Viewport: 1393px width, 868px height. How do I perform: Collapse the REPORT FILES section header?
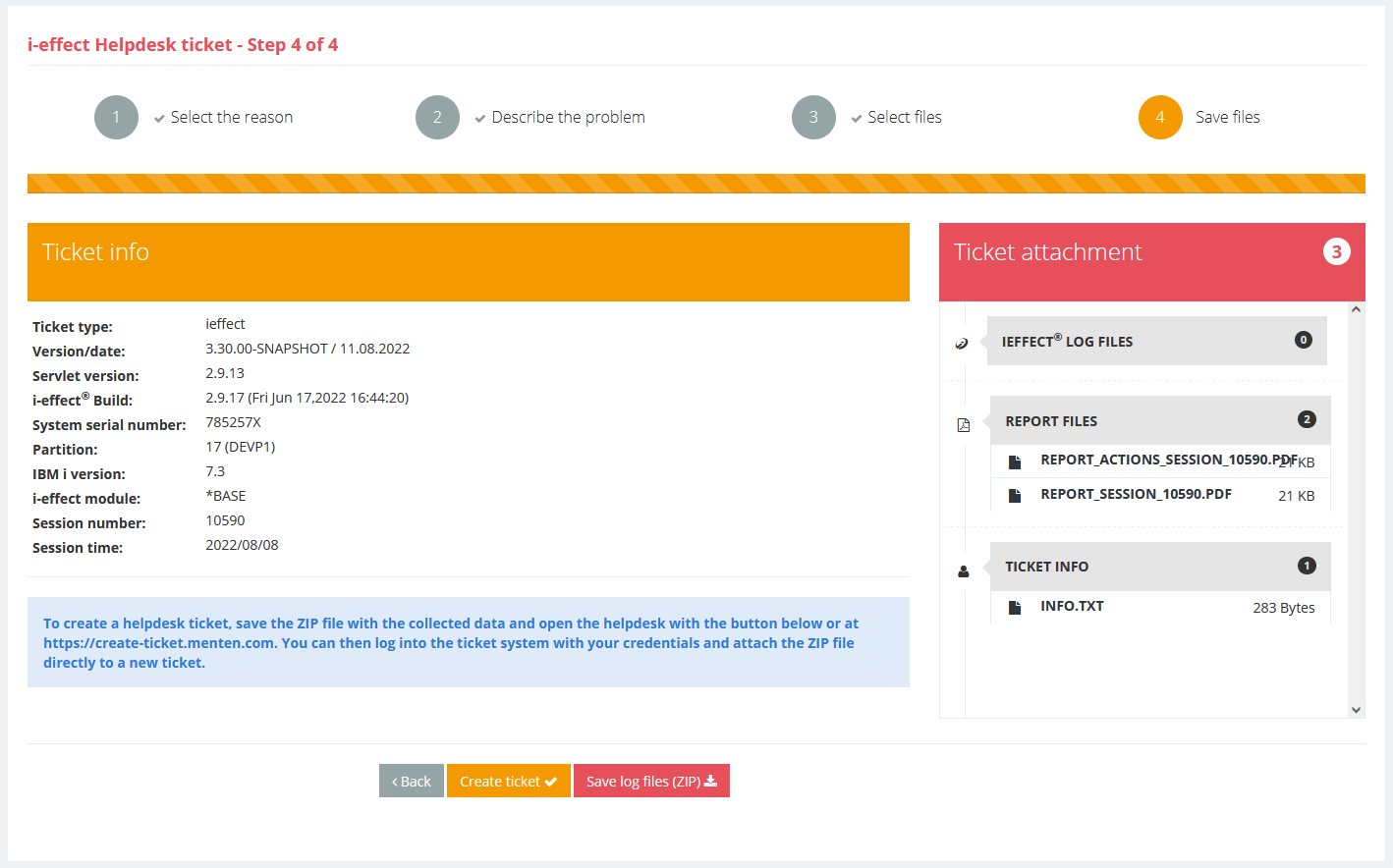coord(1051,421)
